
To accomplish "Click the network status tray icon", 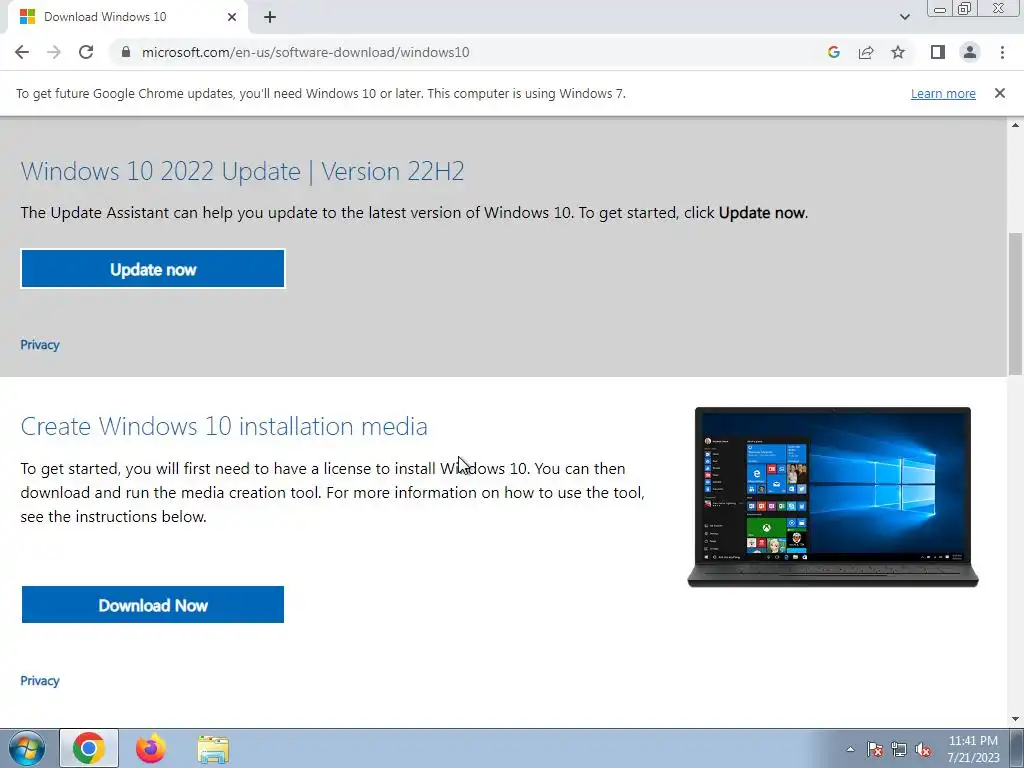I will [899, 749].
